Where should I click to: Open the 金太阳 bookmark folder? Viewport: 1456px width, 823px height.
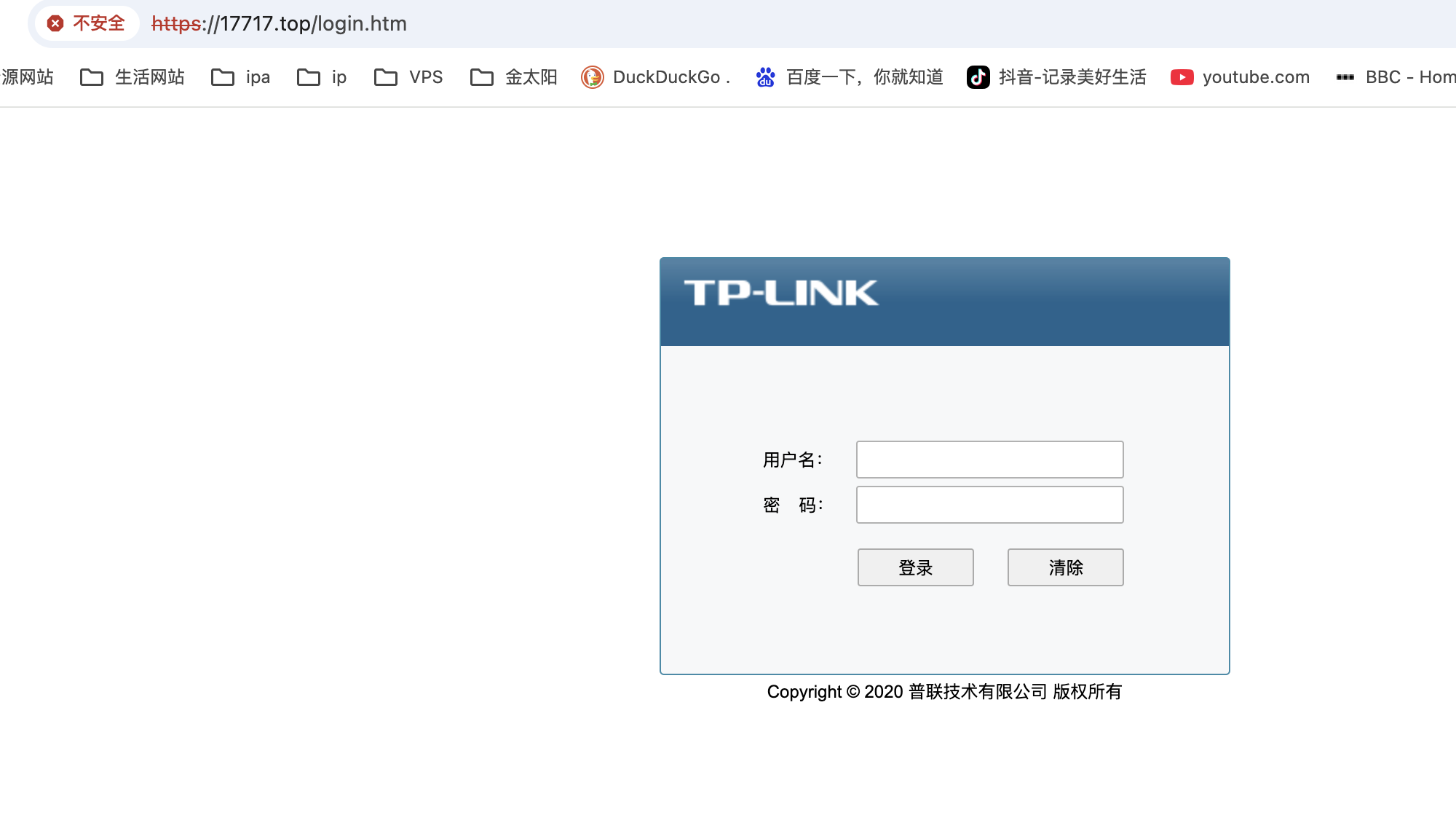(513, 77)
